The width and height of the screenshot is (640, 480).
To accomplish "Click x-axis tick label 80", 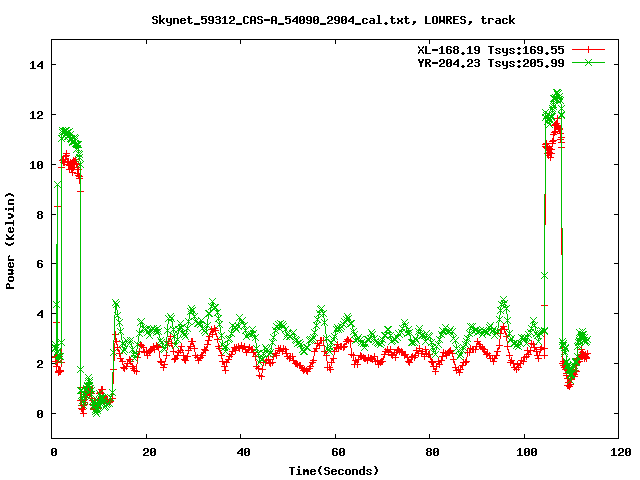I will pyautogui.click(x=432, y=452).
